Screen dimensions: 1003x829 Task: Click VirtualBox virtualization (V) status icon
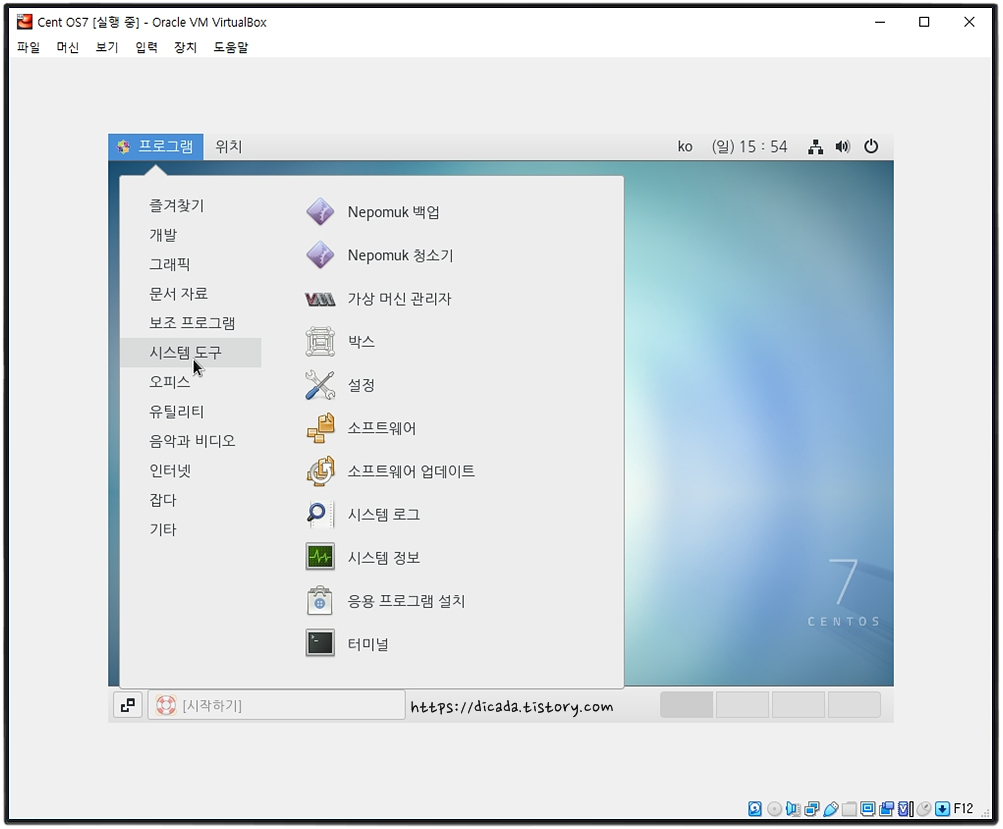904,809
